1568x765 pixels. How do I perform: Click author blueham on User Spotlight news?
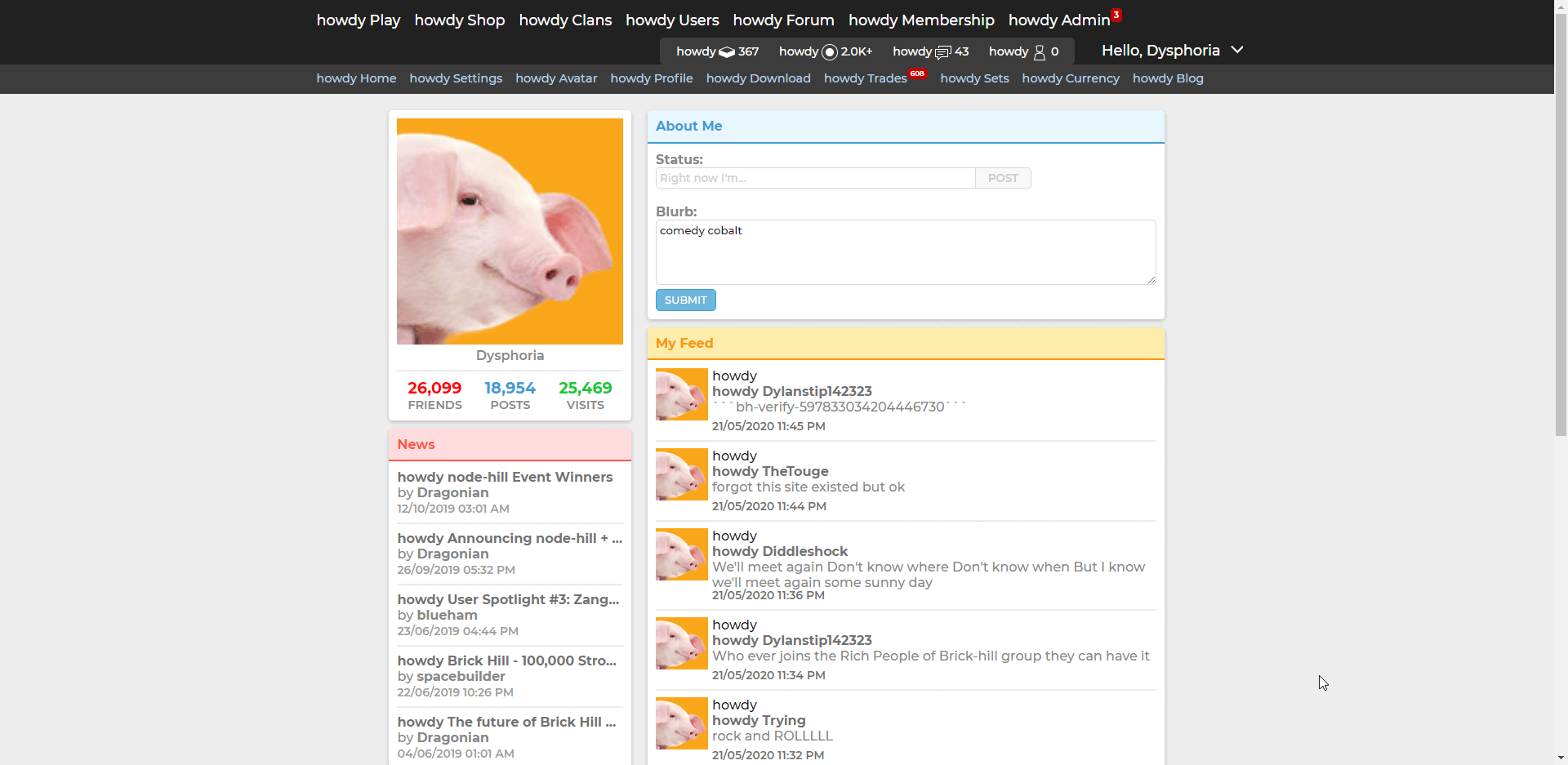447,615
